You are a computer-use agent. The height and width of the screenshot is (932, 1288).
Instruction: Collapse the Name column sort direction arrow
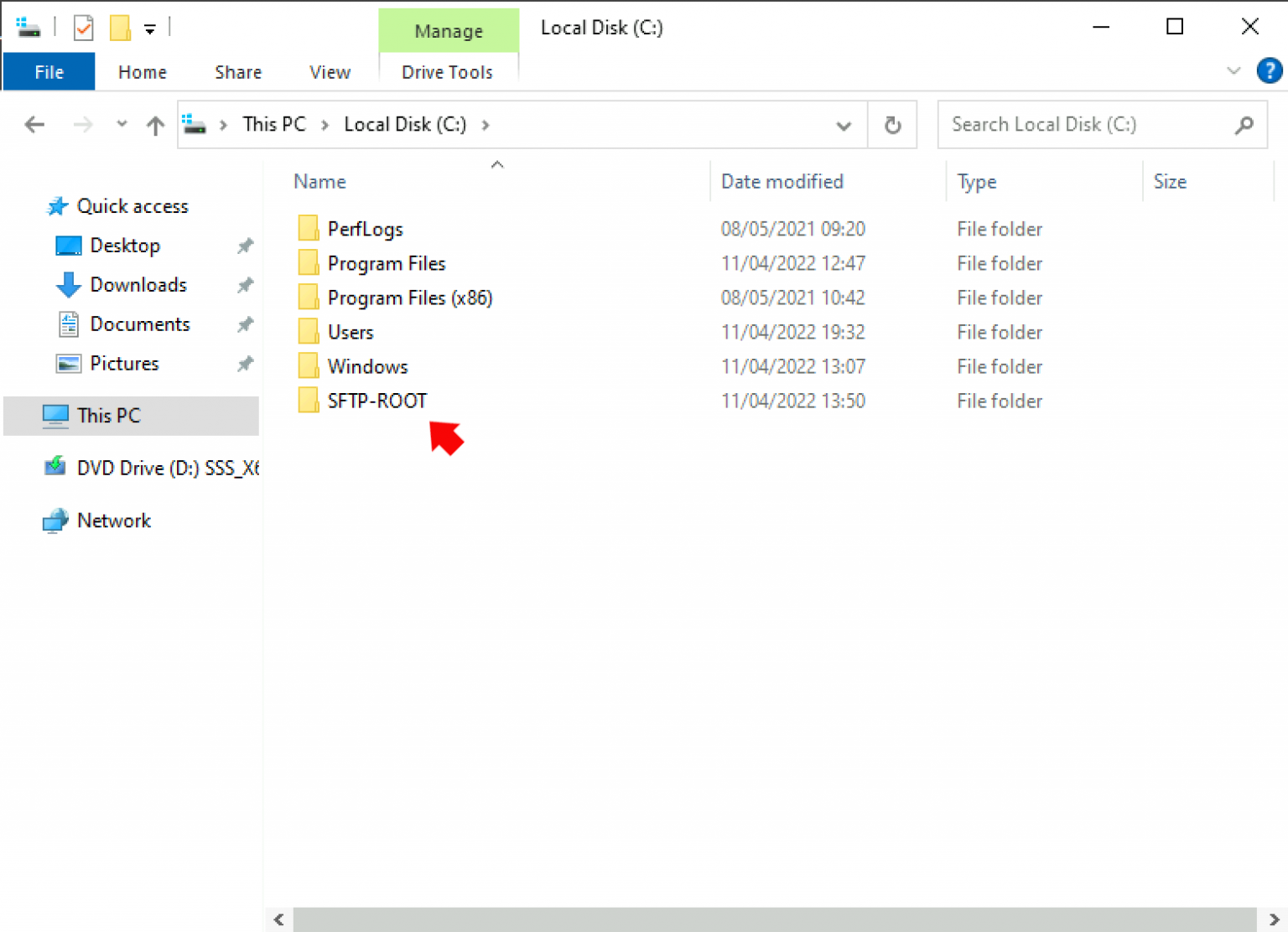click(496, 164)
